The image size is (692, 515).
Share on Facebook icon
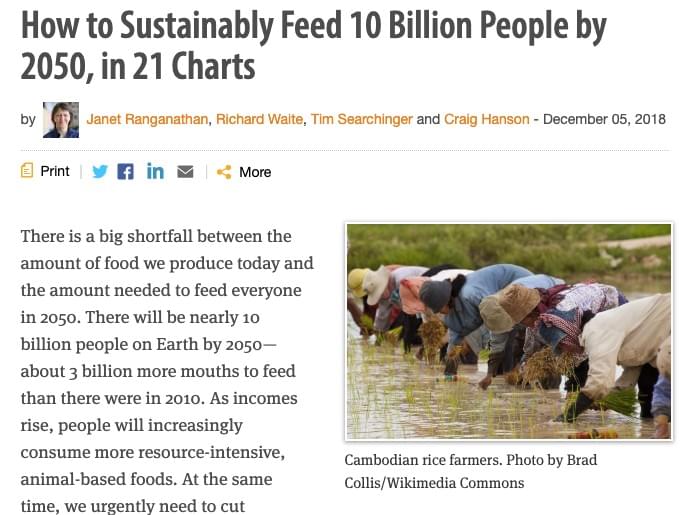click(125, 171)
